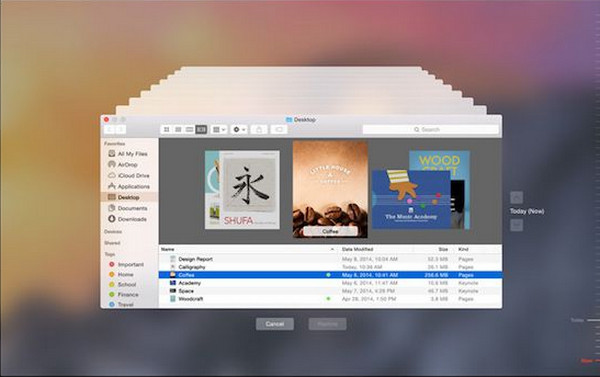Select the Academy file row

(x=330, y=283)
